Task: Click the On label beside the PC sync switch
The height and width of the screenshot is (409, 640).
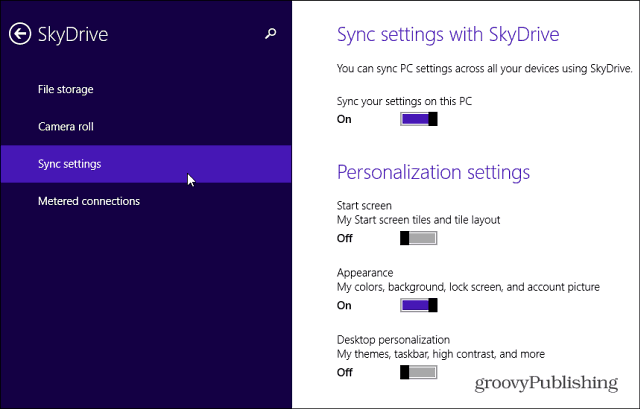Action: tap(344, 119)
